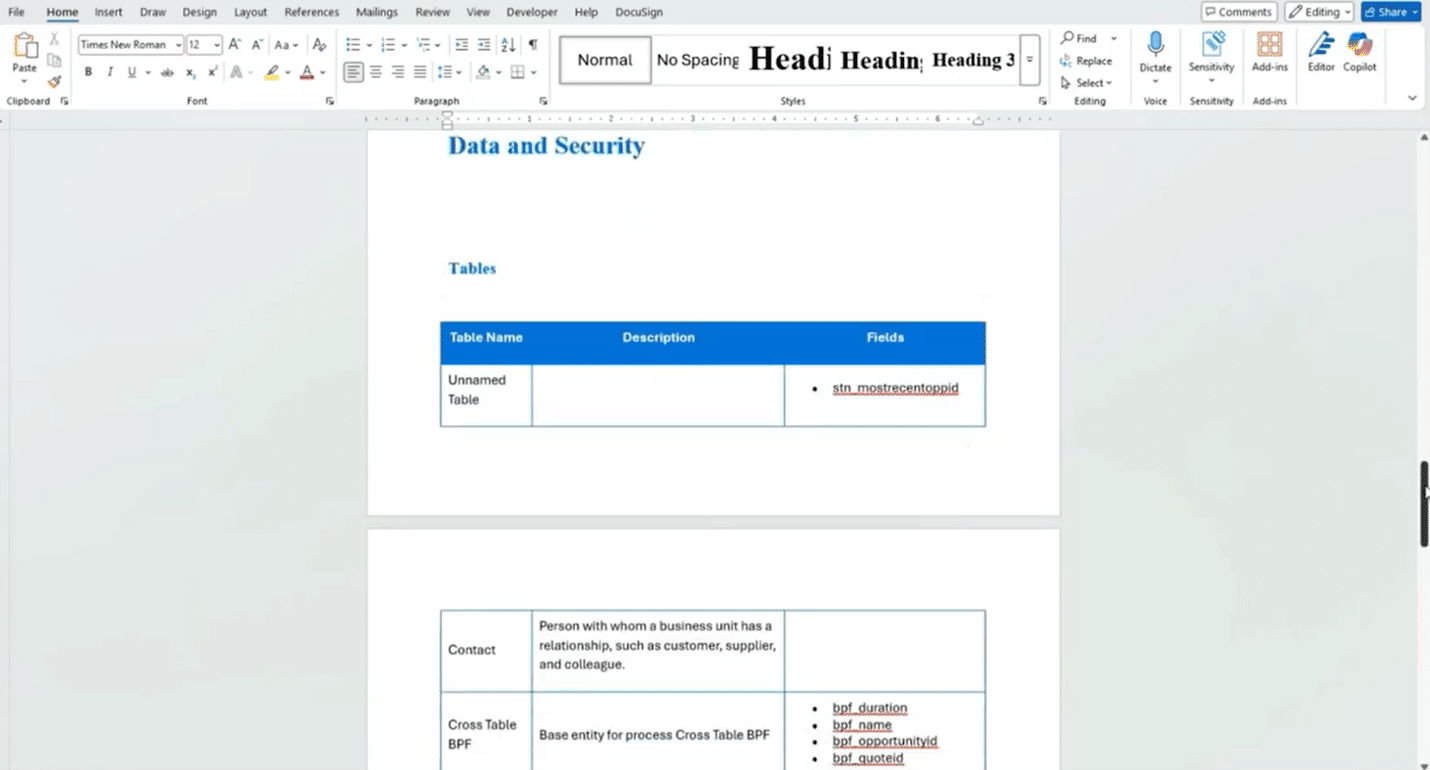Apply subscript formatting

click(191, 72)
